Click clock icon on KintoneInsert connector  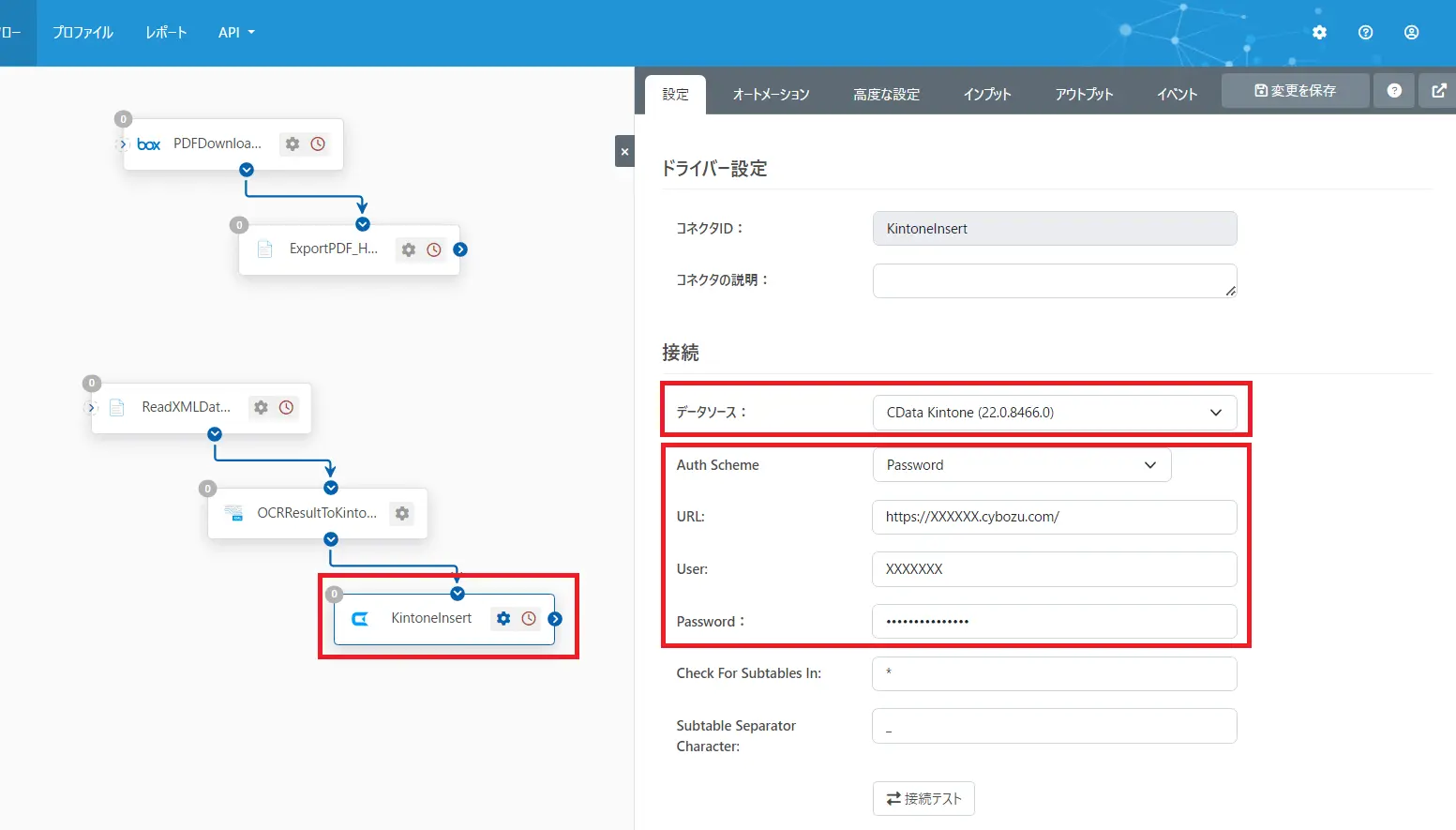529,618
